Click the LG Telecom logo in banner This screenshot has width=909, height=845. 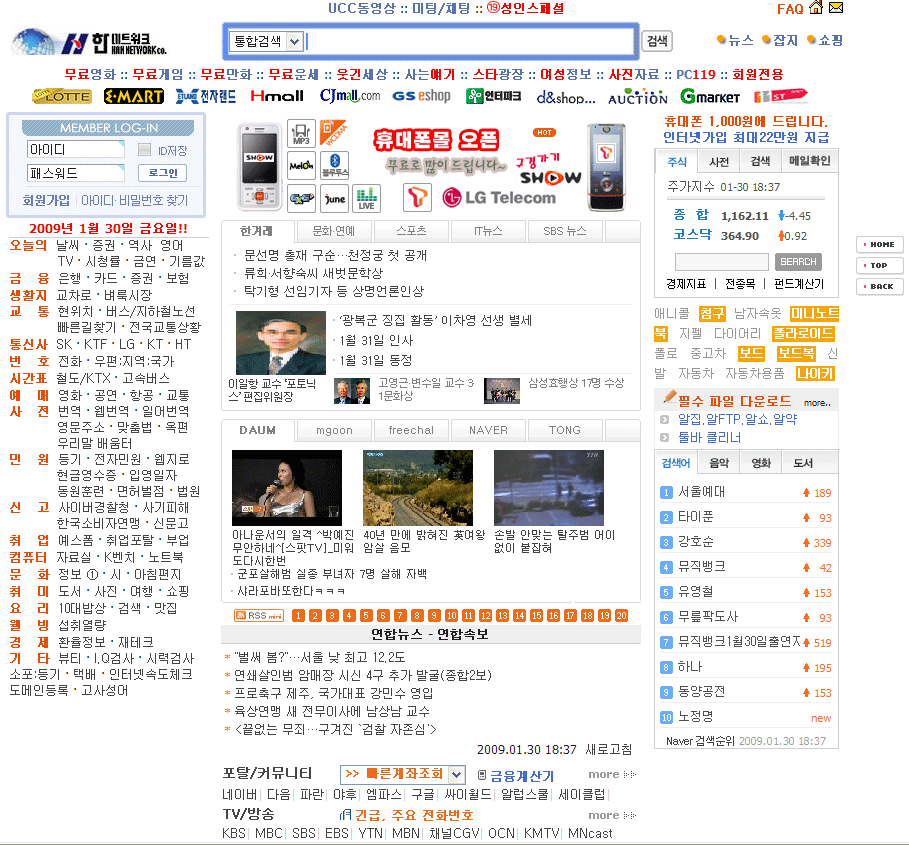click(498, 197)
